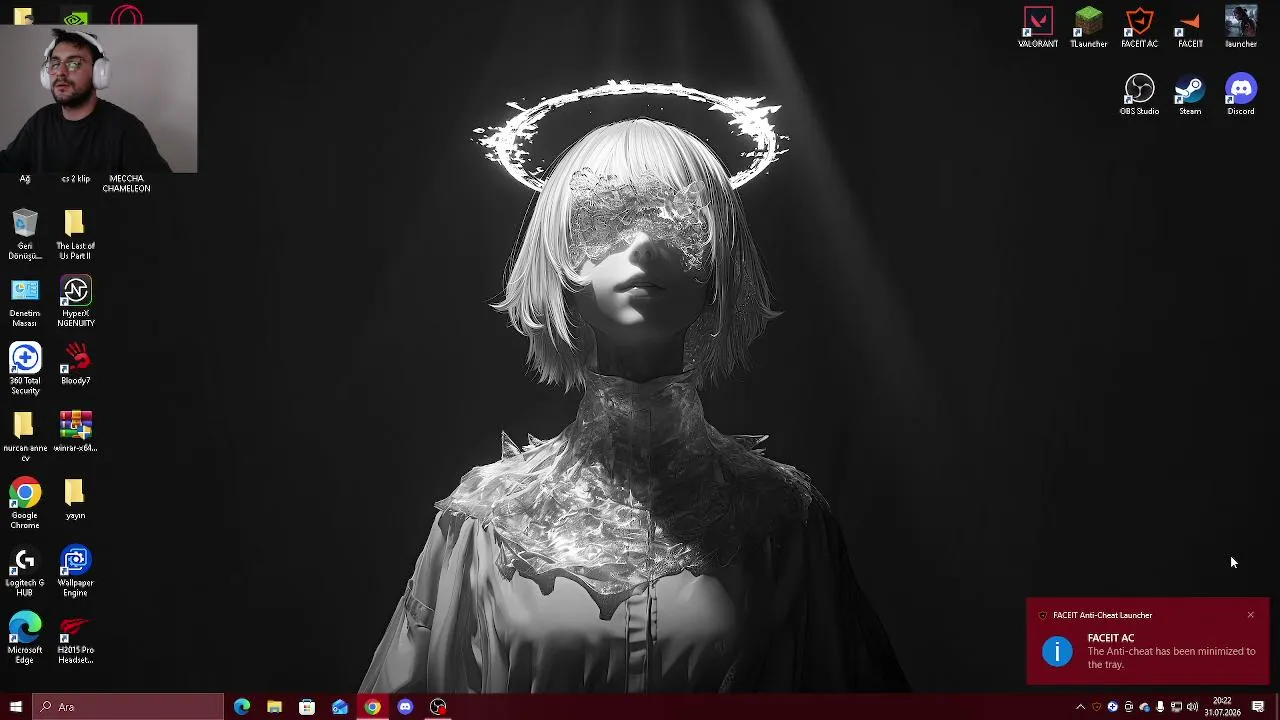Screen dimensions: 1280x720
Task: Open Discord from the taskbar
Action: pos(405,707)
